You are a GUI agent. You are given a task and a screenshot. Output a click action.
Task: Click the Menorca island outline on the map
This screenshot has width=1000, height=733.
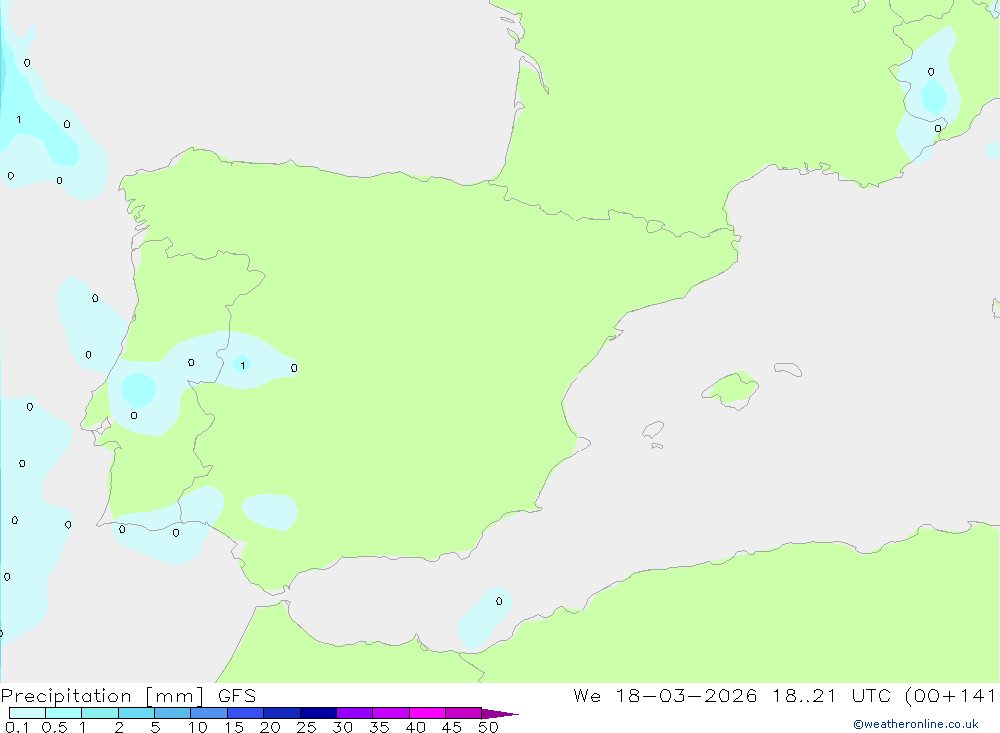788,369
